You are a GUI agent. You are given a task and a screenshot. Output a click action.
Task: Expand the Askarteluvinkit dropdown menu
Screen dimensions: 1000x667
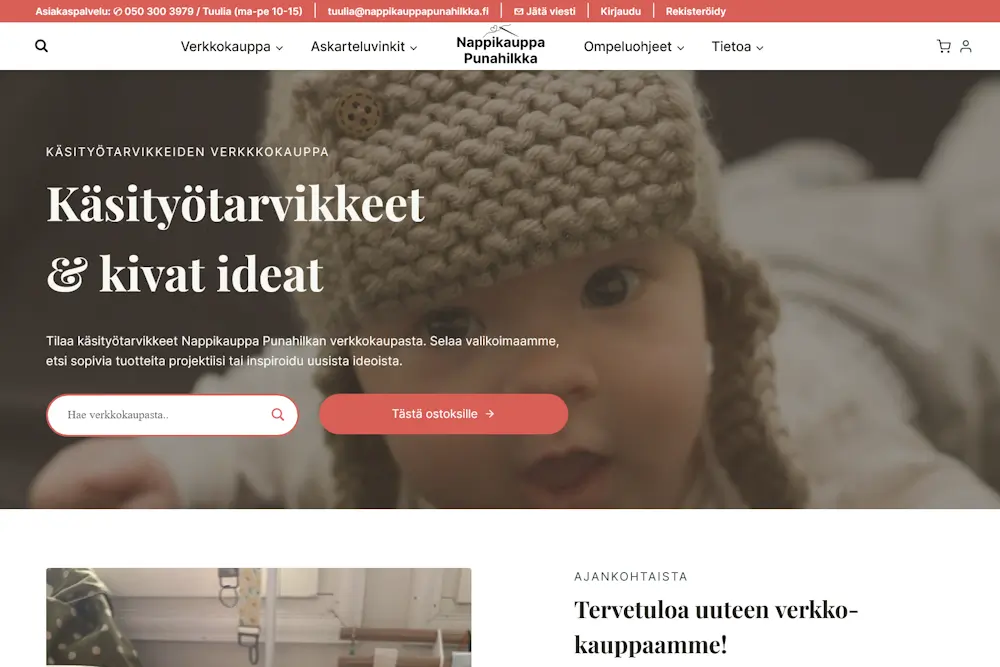pyautogui.click(x=364, y=47)
